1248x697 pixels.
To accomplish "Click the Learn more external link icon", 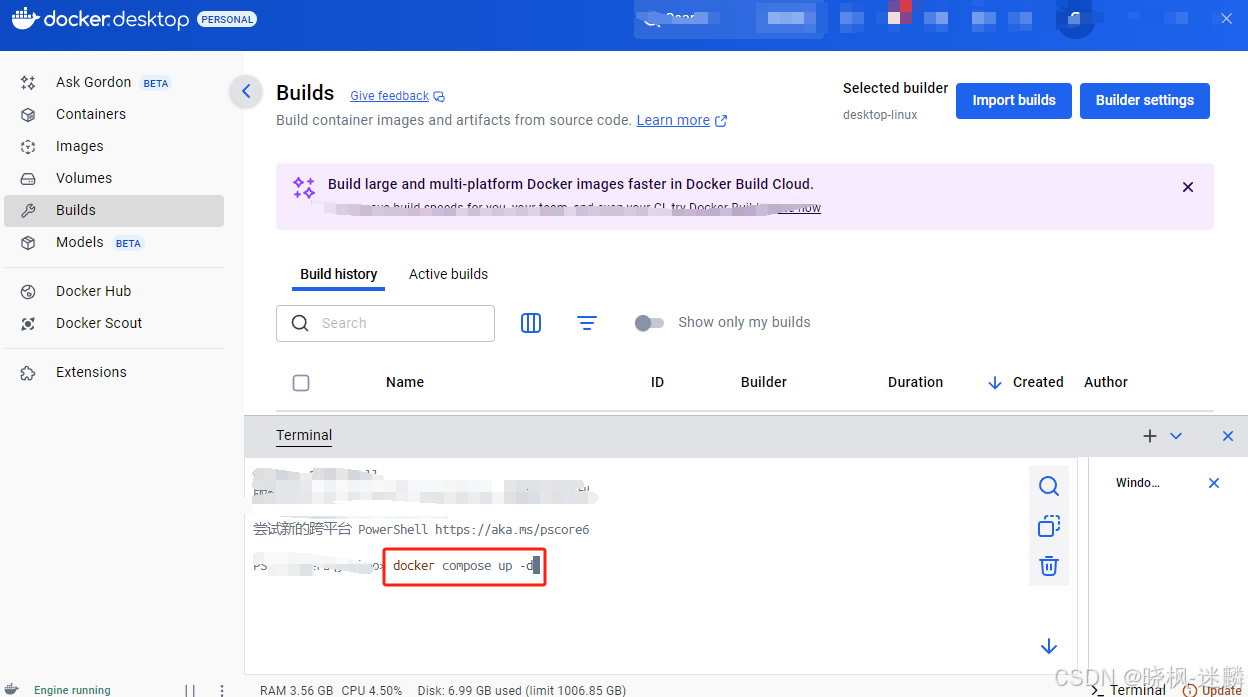I will coord(721,121).
